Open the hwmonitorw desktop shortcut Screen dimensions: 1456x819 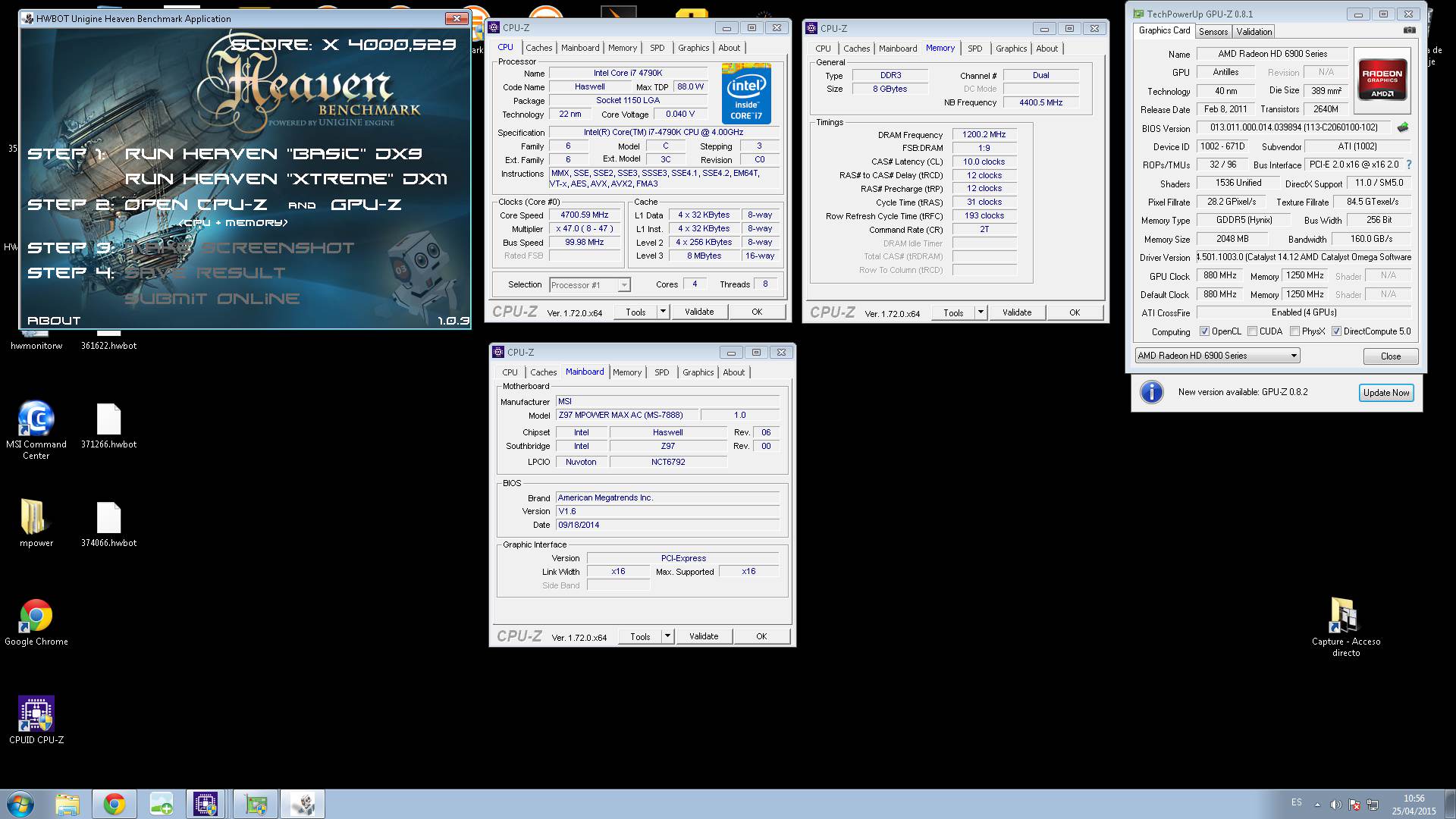click(x=36, y=340)
